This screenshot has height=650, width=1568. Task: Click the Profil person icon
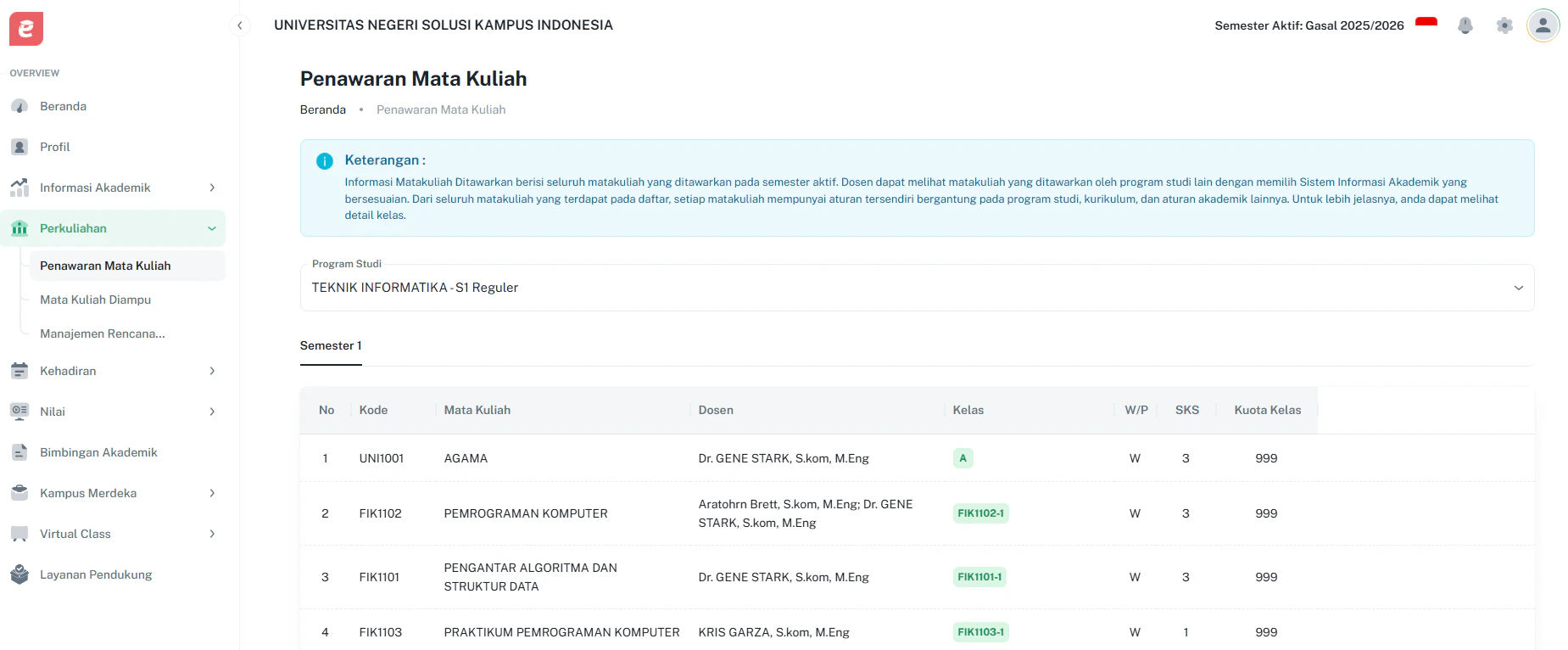pos(20,147)
